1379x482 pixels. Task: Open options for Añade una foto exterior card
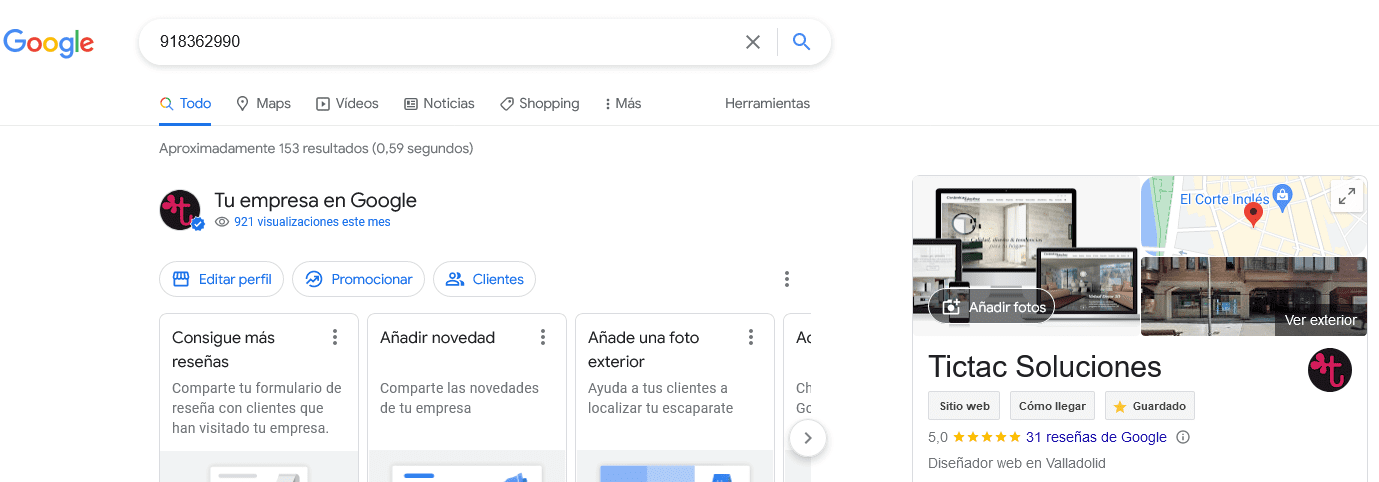pos(751,337)
